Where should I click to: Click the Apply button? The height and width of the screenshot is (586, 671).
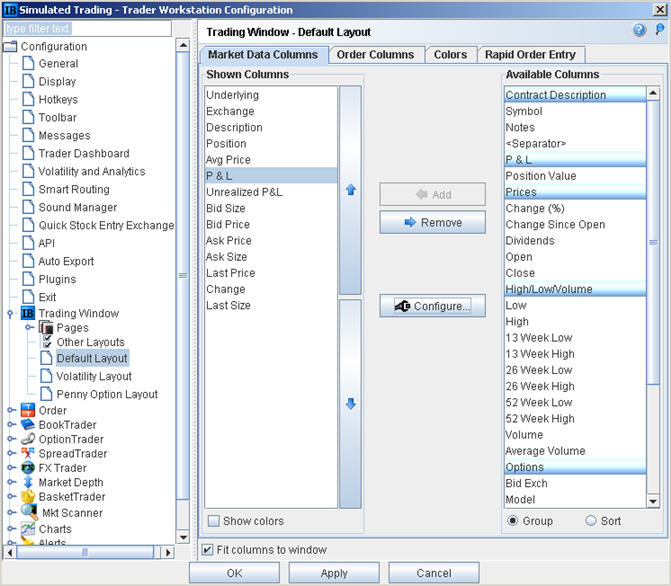[x=334, y=573]
